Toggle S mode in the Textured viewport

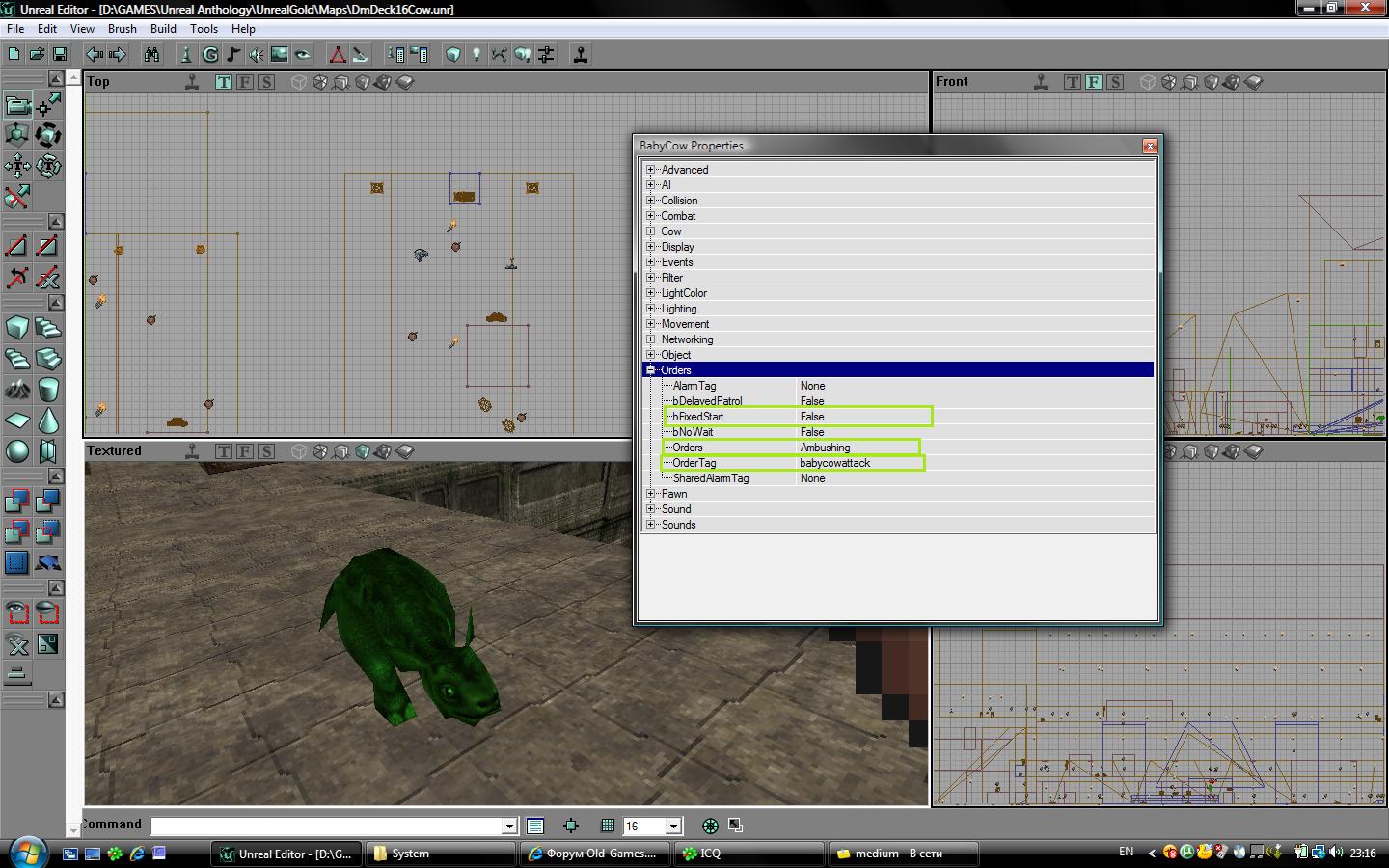click(266, 451)
